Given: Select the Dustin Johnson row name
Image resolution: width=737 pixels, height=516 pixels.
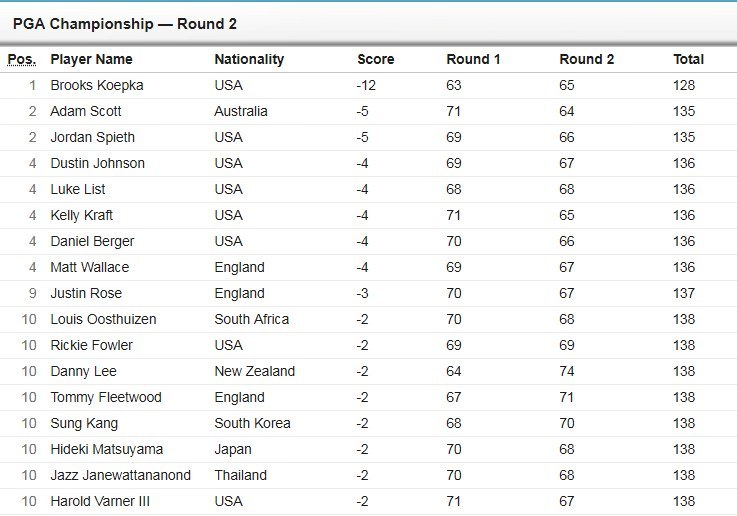Looking at the screenshot, I should 97,163.
